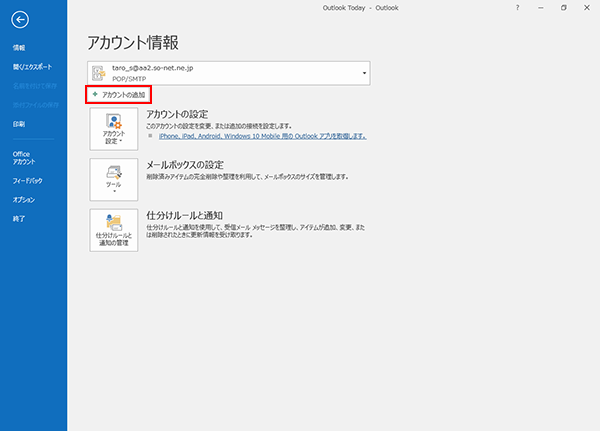The image size is (600, 431).
Task: Open 仕分けルールと通知の管理 icon button
Action: pyautogui.click(x=112, y=229)
